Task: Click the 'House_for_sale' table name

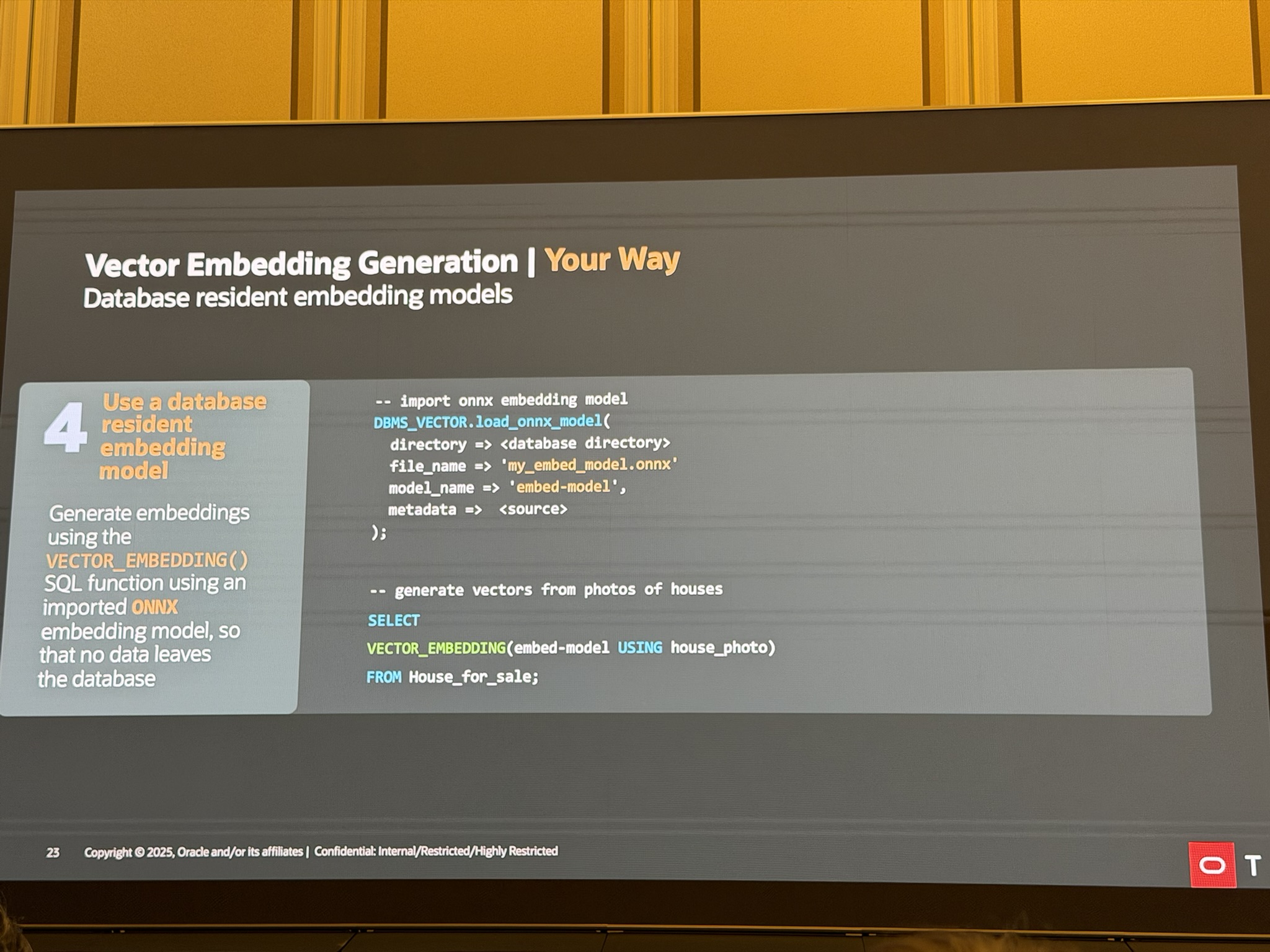Action: 472,677
